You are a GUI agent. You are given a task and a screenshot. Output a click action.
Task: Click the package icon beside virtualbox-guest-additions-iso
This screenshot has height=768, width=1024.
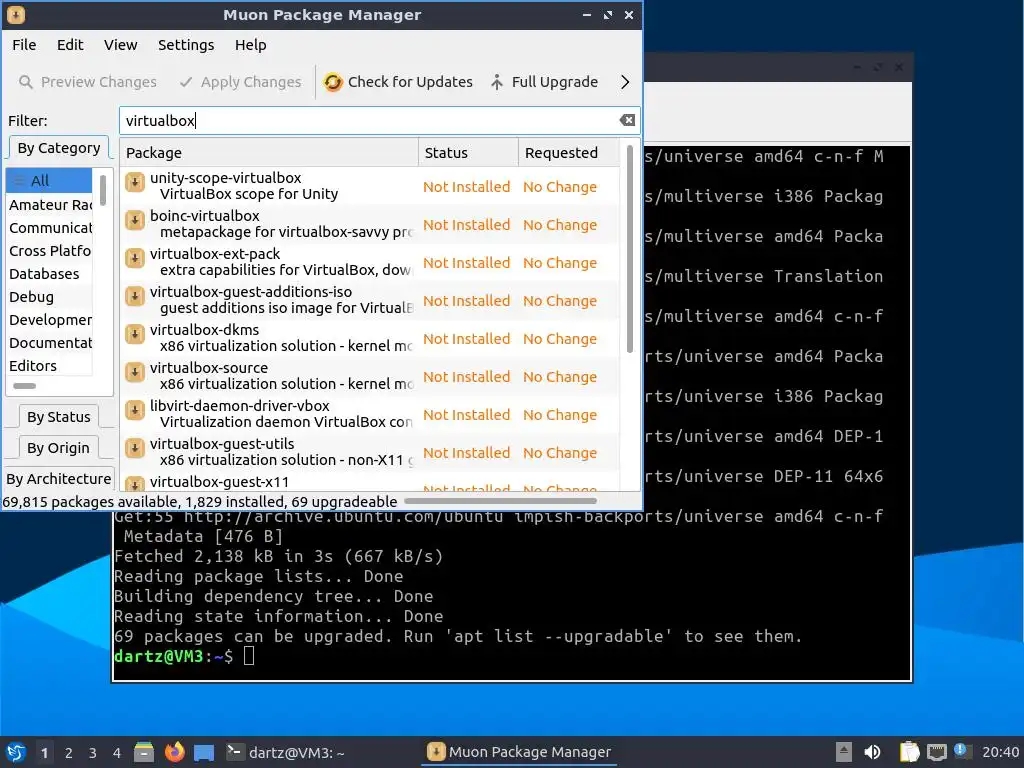pyautogui.click(x=135, y=296)
